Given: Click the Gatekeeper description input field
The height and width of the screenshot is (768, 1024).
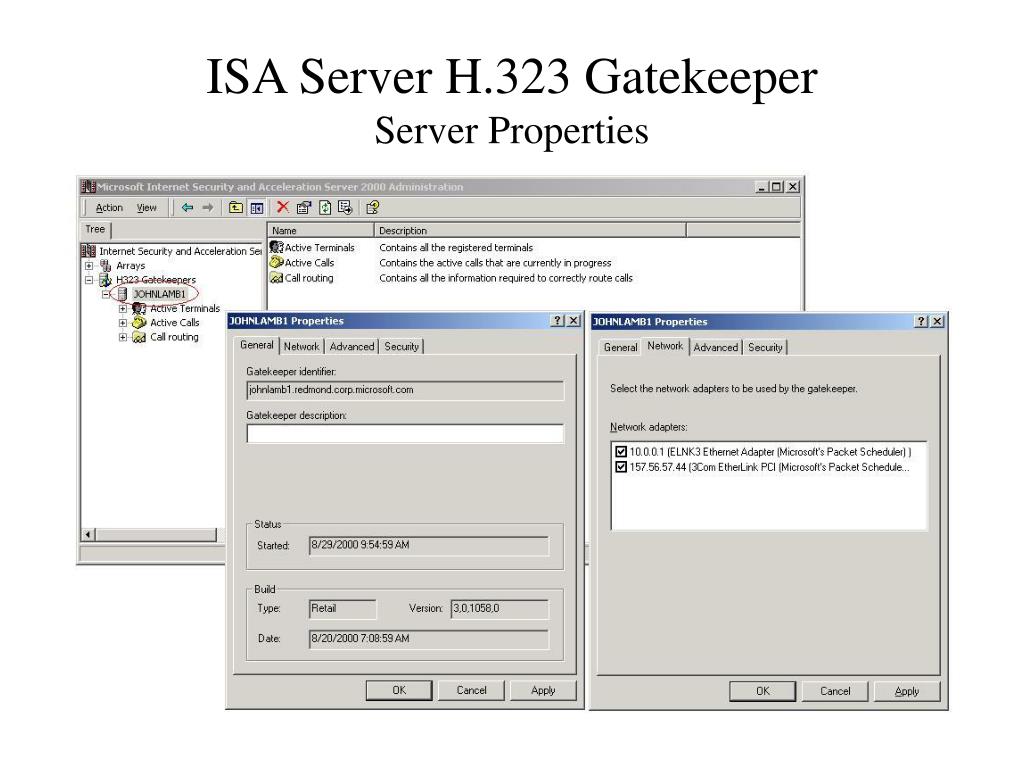Looking at the screenshot, I should pos(405,434).
